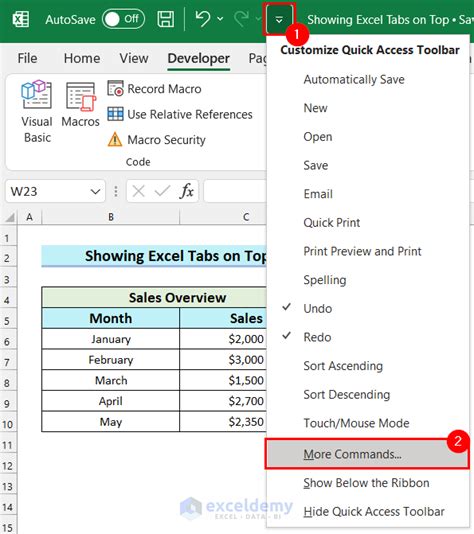The image size is (474, 534).
Task: Uncheck Redo in the customize menu
Action: pos(367,337)
